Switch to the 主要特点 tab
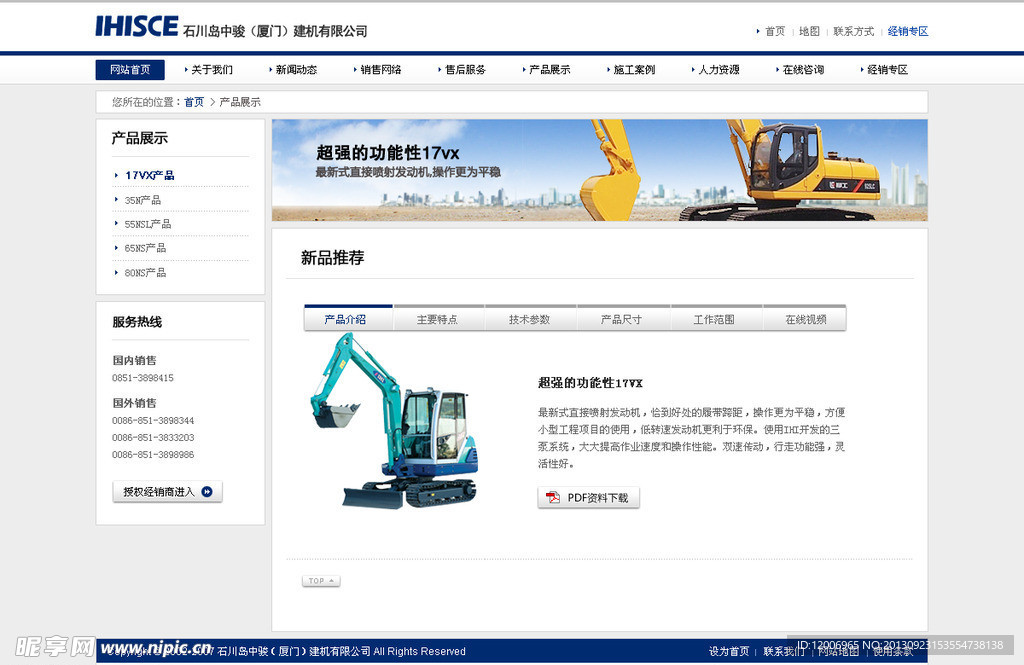 [438, 319]
